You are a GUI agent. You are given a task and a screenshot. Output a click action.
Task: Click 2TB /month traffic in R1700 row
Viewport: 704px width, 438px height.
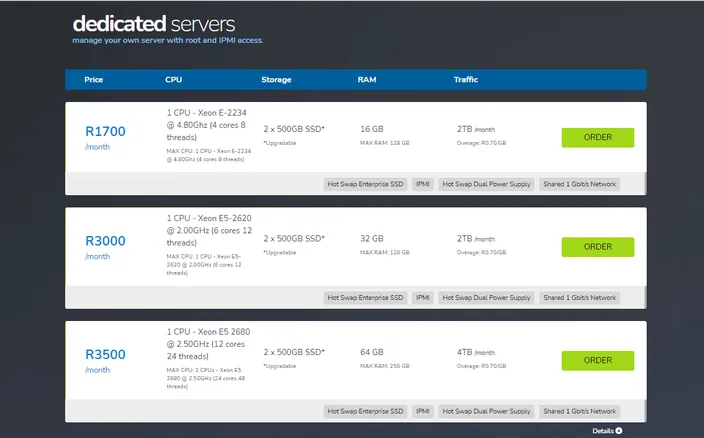pos(476,129)
